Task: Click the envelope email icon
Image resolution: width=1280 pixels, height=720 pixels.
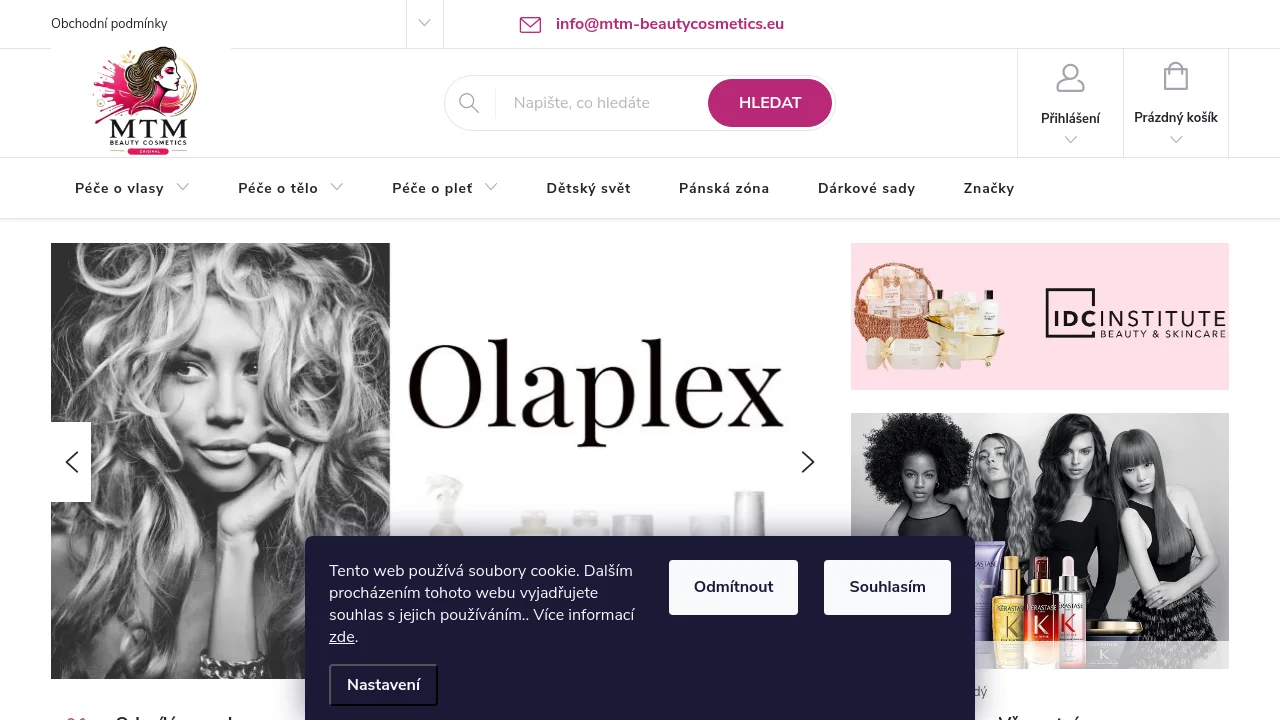Action: [530, 24]
